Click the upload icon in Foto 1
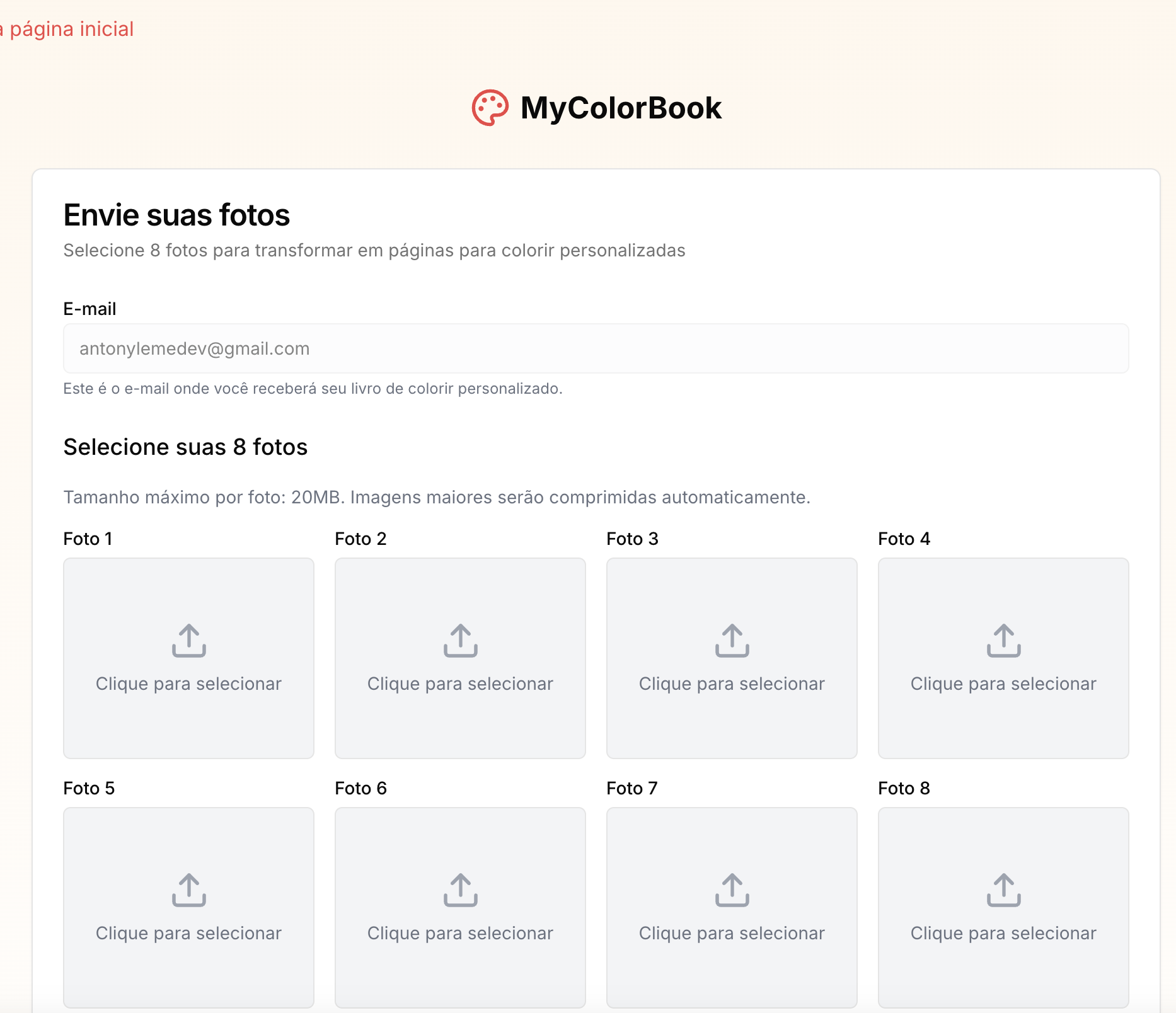1176x1013 pixels. tap(189, 641)
